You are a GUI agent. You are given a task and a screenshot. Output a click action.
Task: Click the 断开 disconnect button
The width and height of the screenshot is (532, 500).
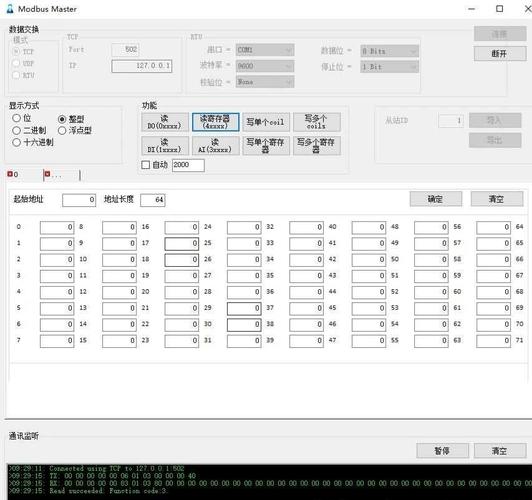click(500, 53)
